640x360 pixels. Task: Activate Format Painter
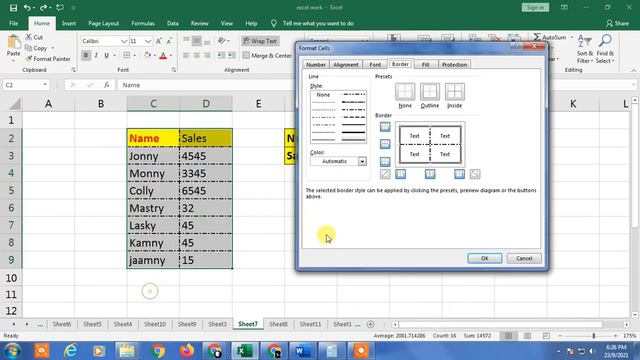[48, 59]
